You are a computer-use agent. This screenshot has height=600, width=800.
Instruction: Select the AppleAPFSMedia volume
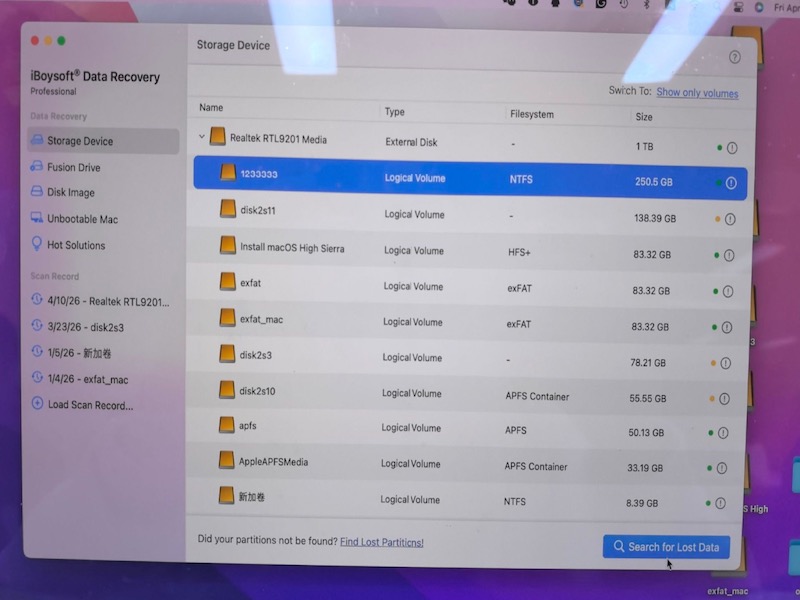point(463,464)
